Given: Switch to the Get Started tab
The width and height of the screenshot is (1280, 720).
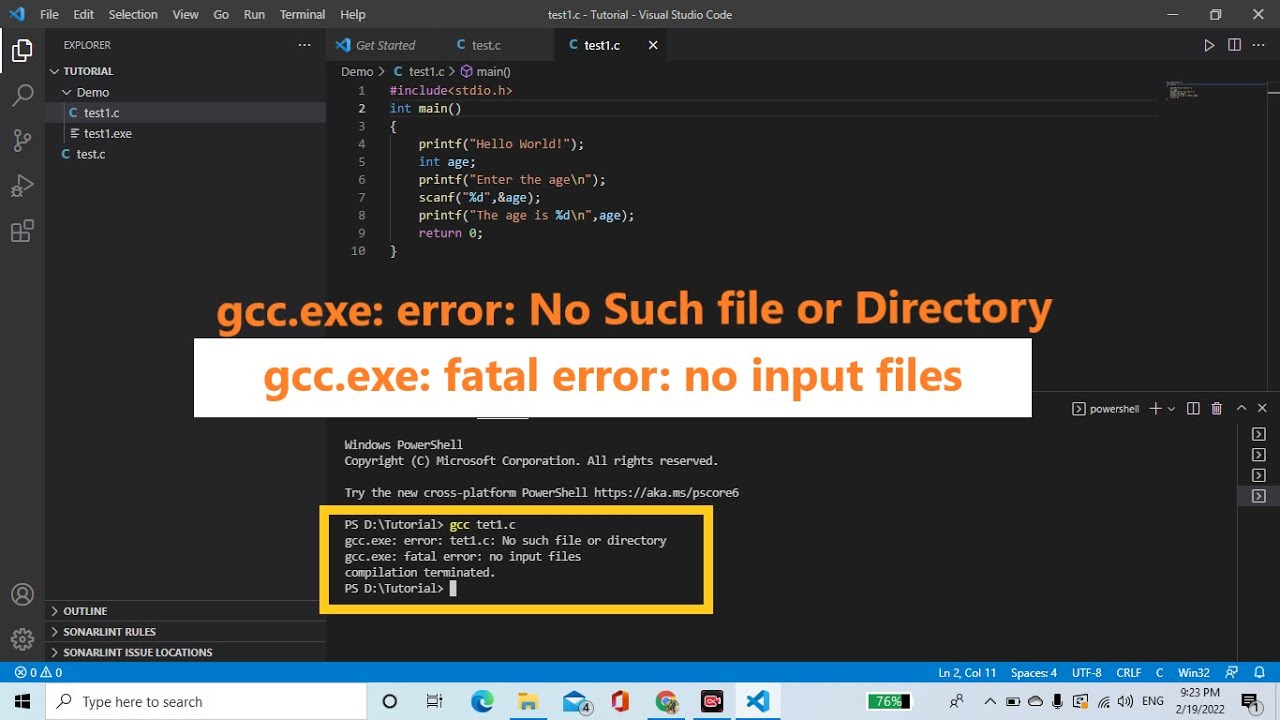Looking at the screenshot, I should (x=384, y=45).
